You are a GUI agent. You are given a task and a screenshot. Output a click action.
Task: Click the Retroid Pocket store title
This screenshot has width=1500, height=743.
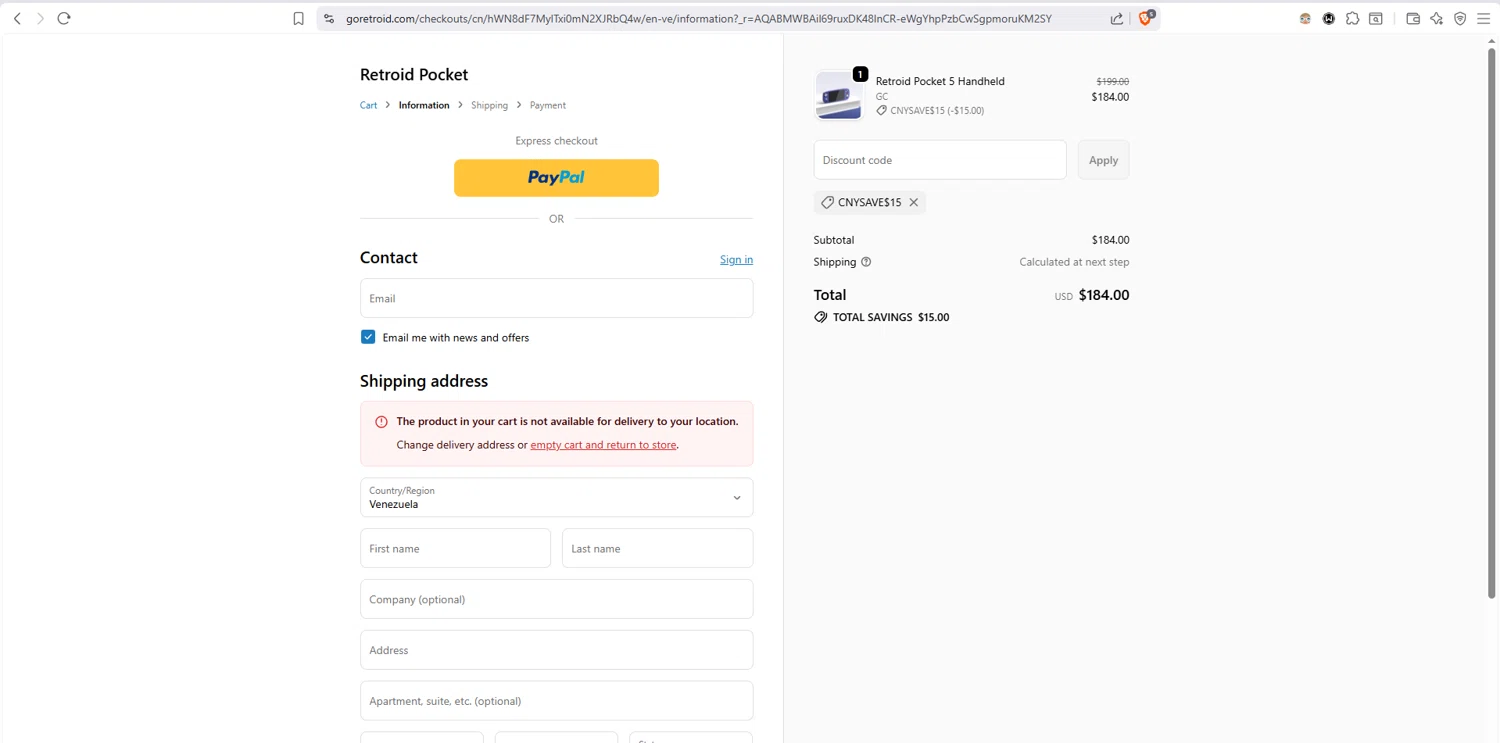pos(414,74)
